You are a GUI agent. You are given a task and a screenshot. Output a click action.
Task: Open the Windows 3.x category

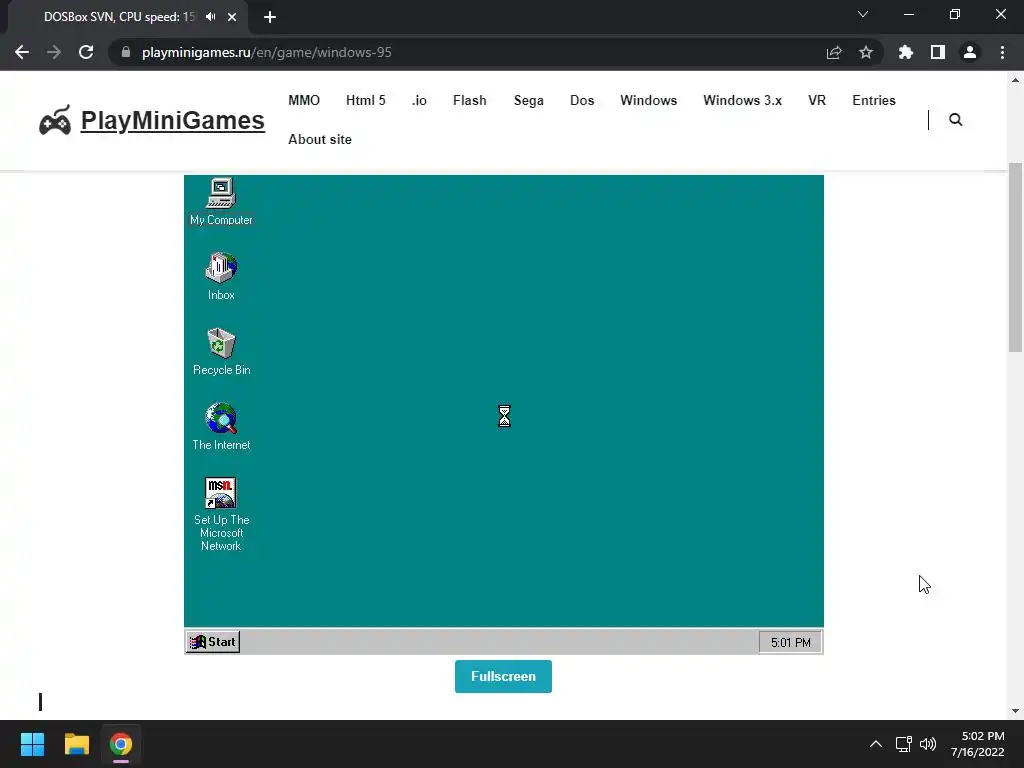743,101
